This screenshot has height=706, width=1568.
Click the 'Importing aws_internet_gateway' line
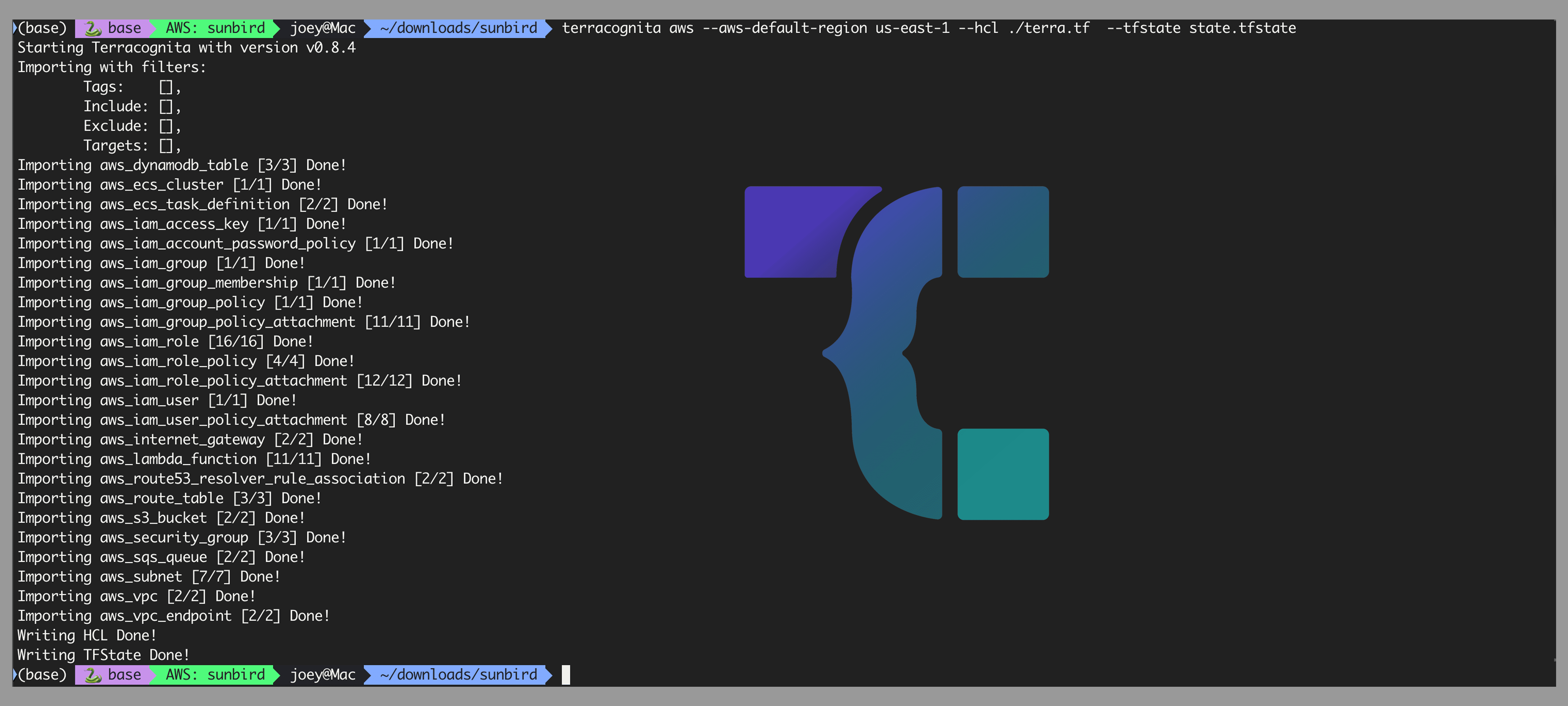[x=190, y=440]
